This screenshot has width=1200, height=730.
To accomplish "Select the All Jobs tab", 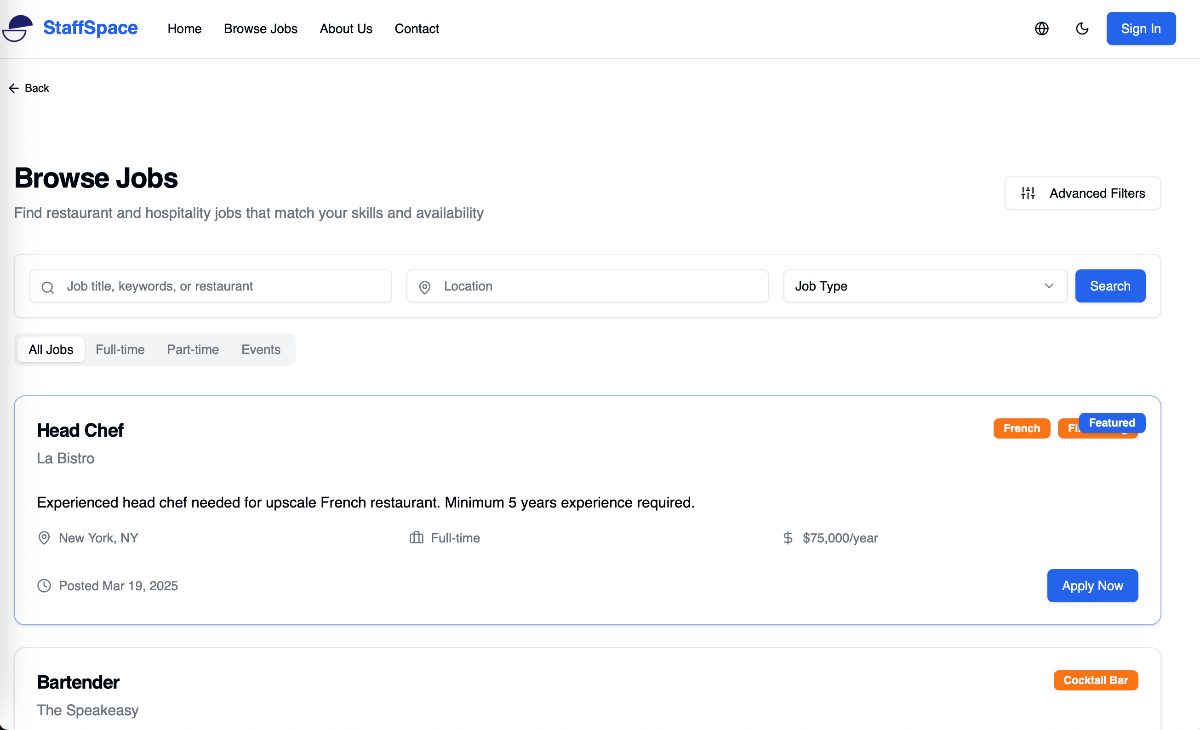I will (x=51, y=350).
